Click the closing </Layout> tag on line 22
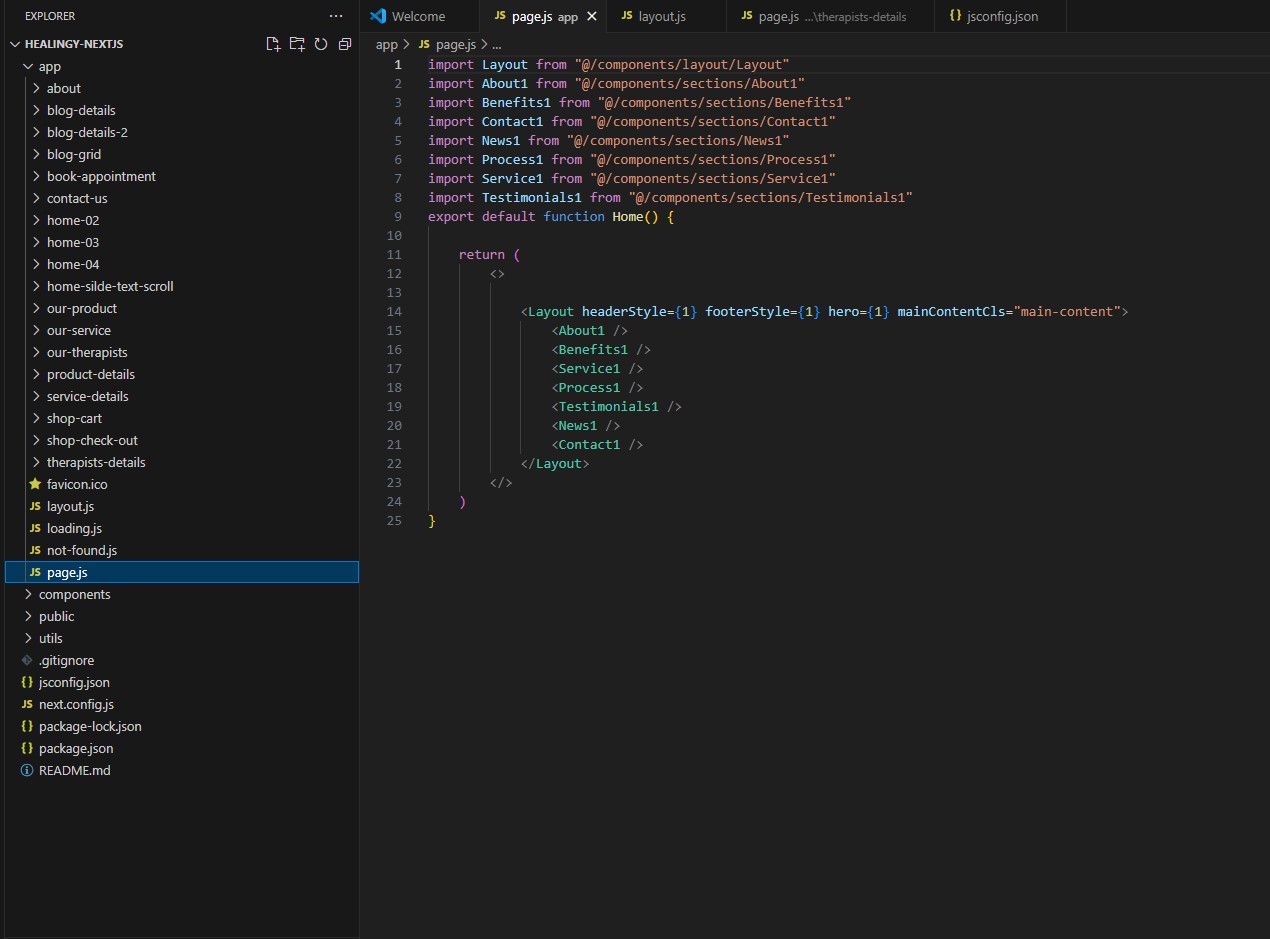Viewport: 1270px width, 939px height. [555, 463]
